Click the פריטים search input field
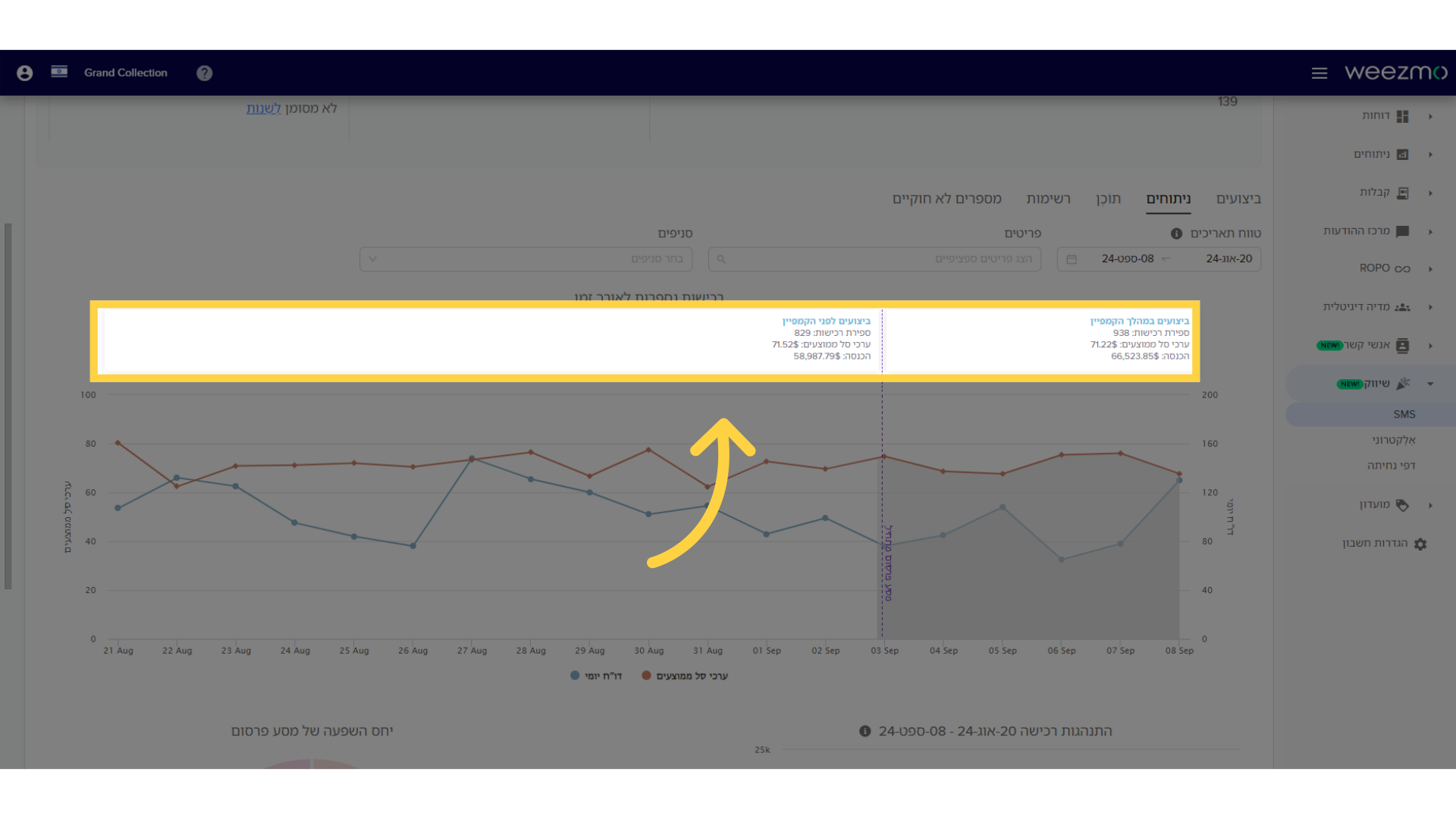This screenshot has width=1456, height=819. click(x=874, y=259)
